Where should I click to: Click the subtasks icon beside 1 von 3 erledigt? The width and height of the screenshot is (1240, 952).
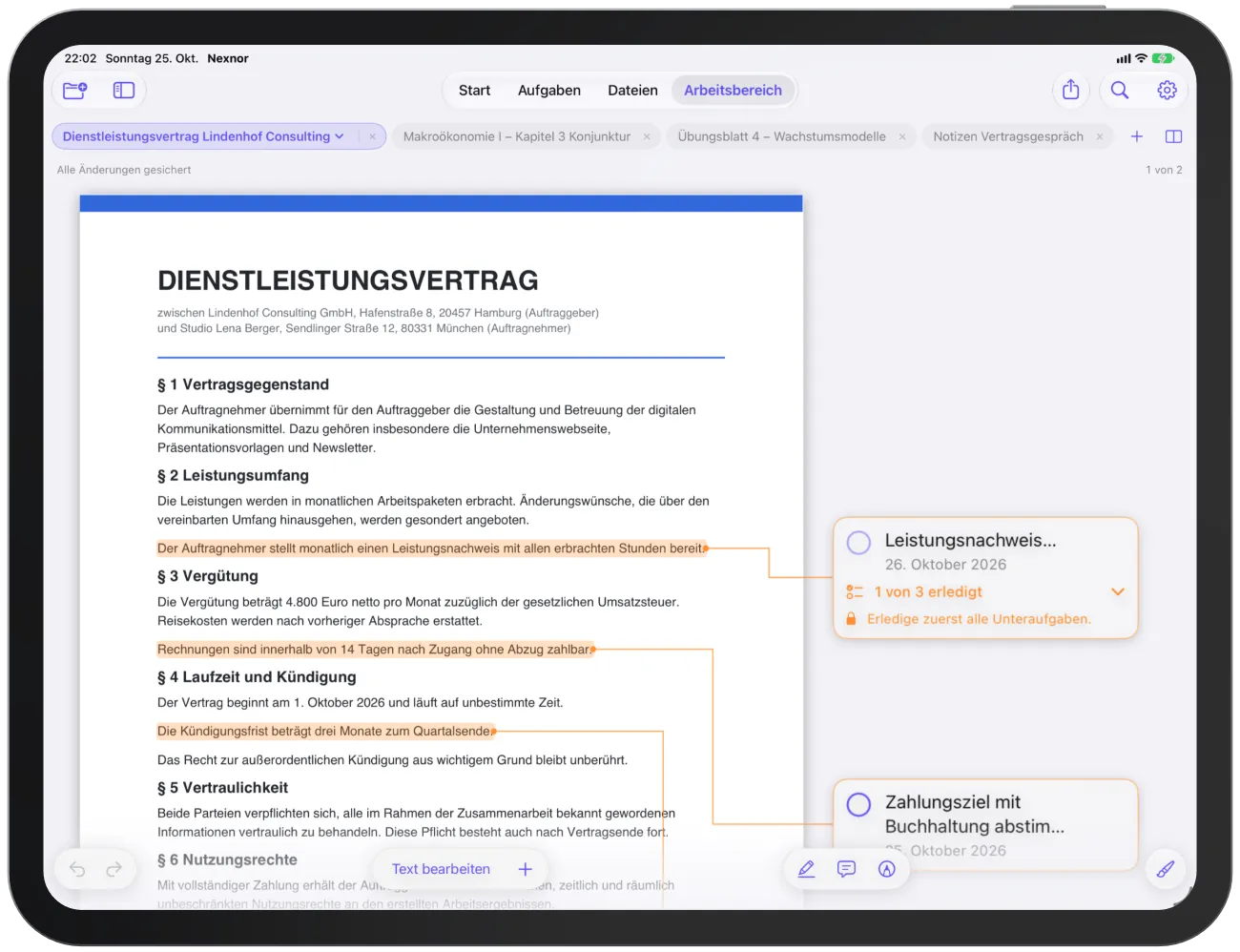855,592
